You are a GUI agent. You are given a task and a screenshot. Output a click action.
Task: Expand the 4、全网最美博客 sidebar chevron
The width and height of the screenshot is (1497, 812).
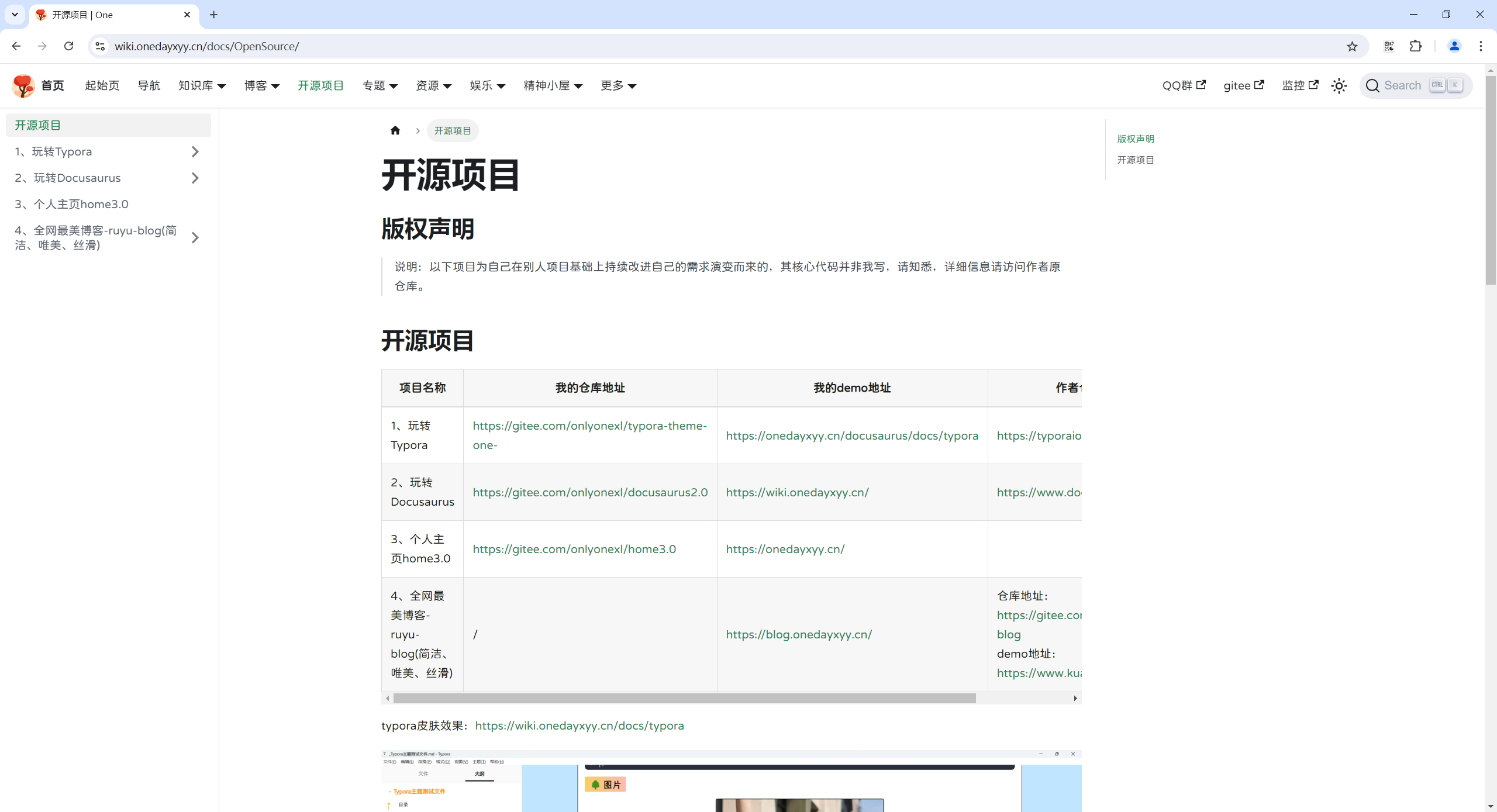(195, 237)
